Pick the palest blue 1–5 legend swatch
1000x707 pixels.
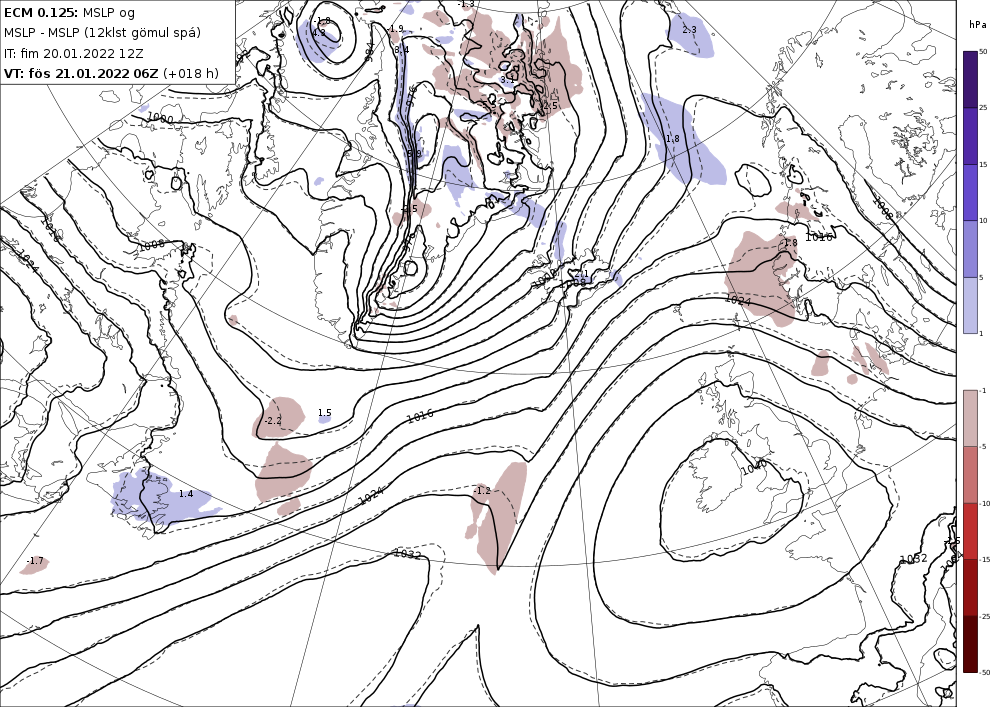[970, 305]
